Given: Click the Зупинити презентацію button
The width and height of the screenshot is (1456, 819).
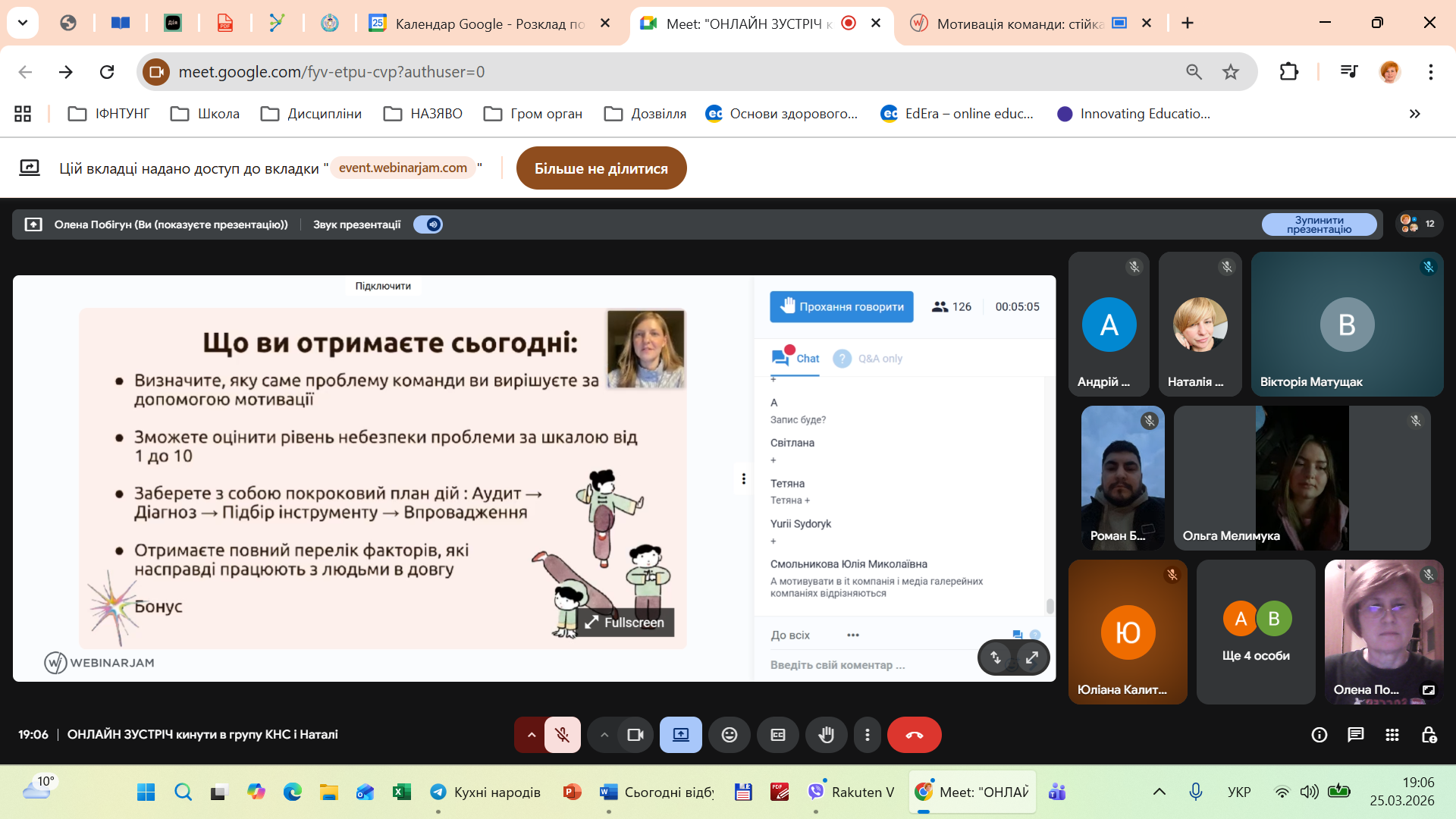Looking at the screenshot, I should (x=1319, y=224).
